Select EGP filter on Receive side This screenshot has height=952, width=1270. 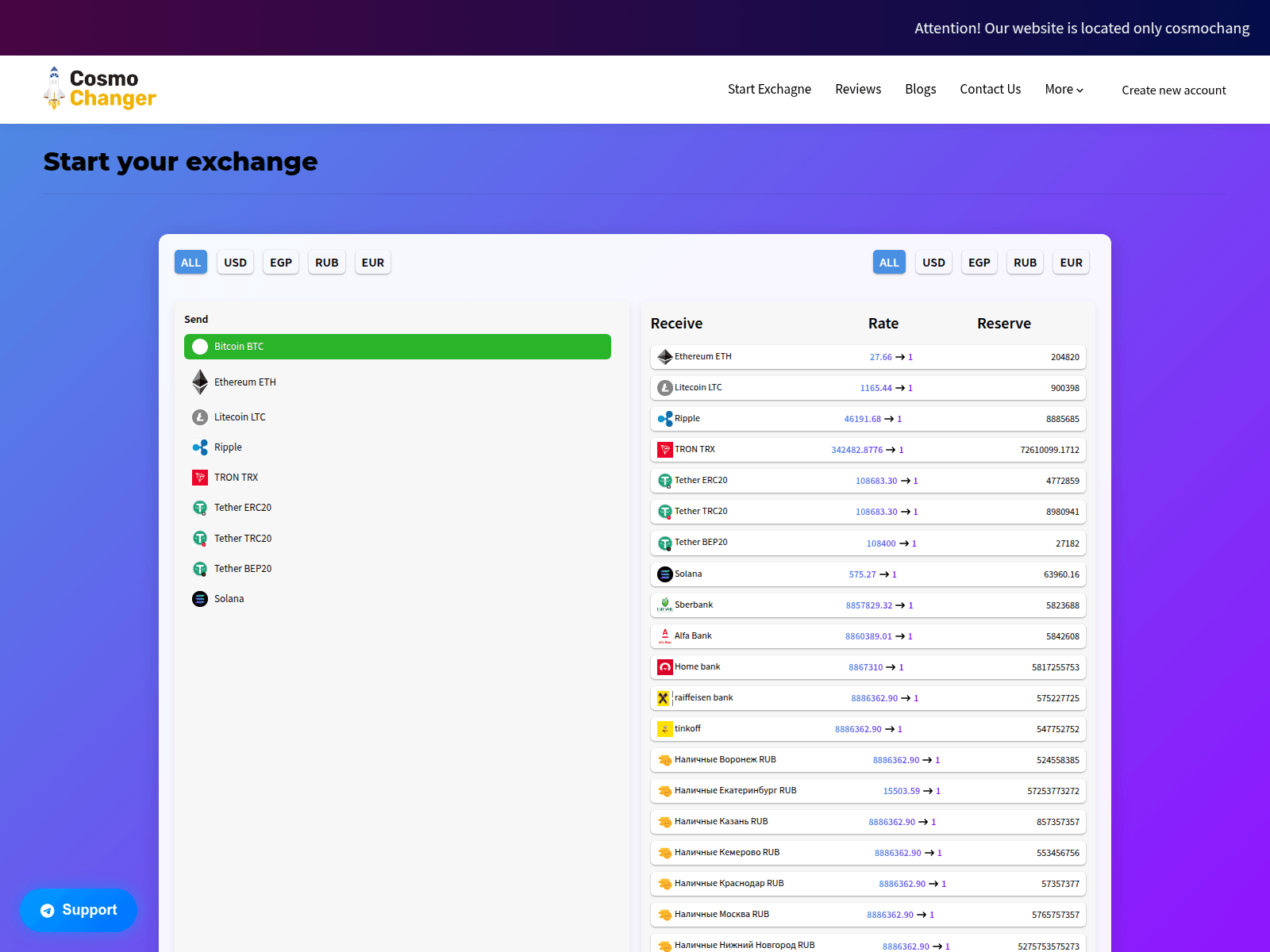tap(979, 263)
